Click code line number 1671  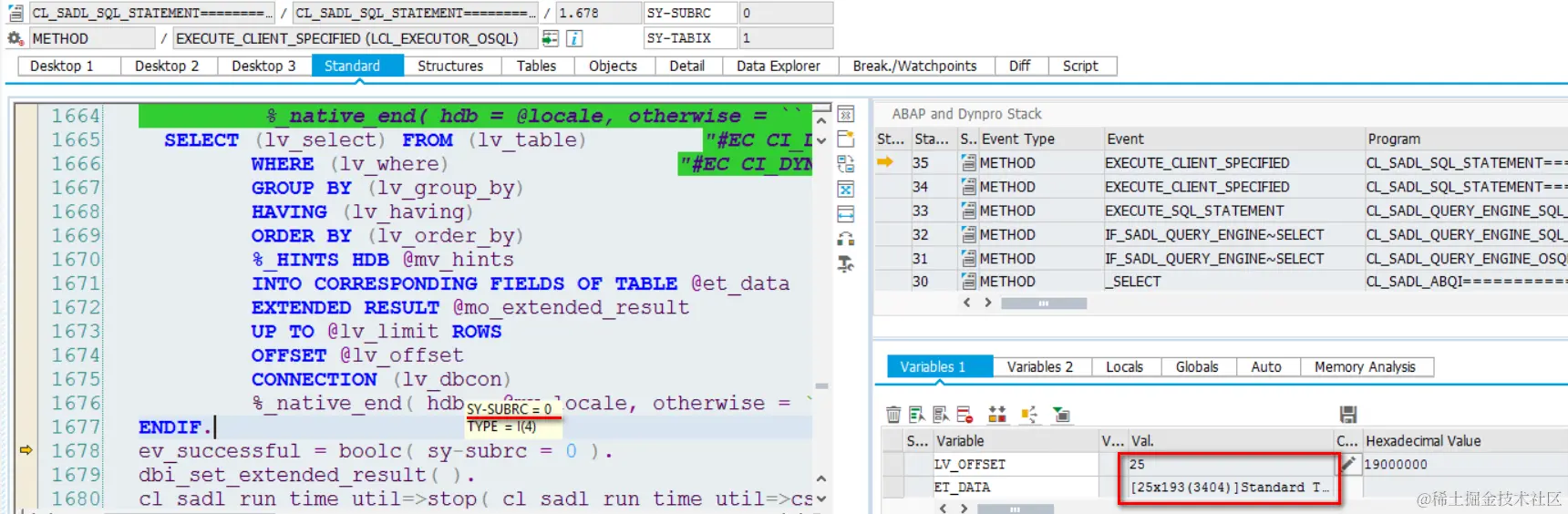tap(76, 283)
